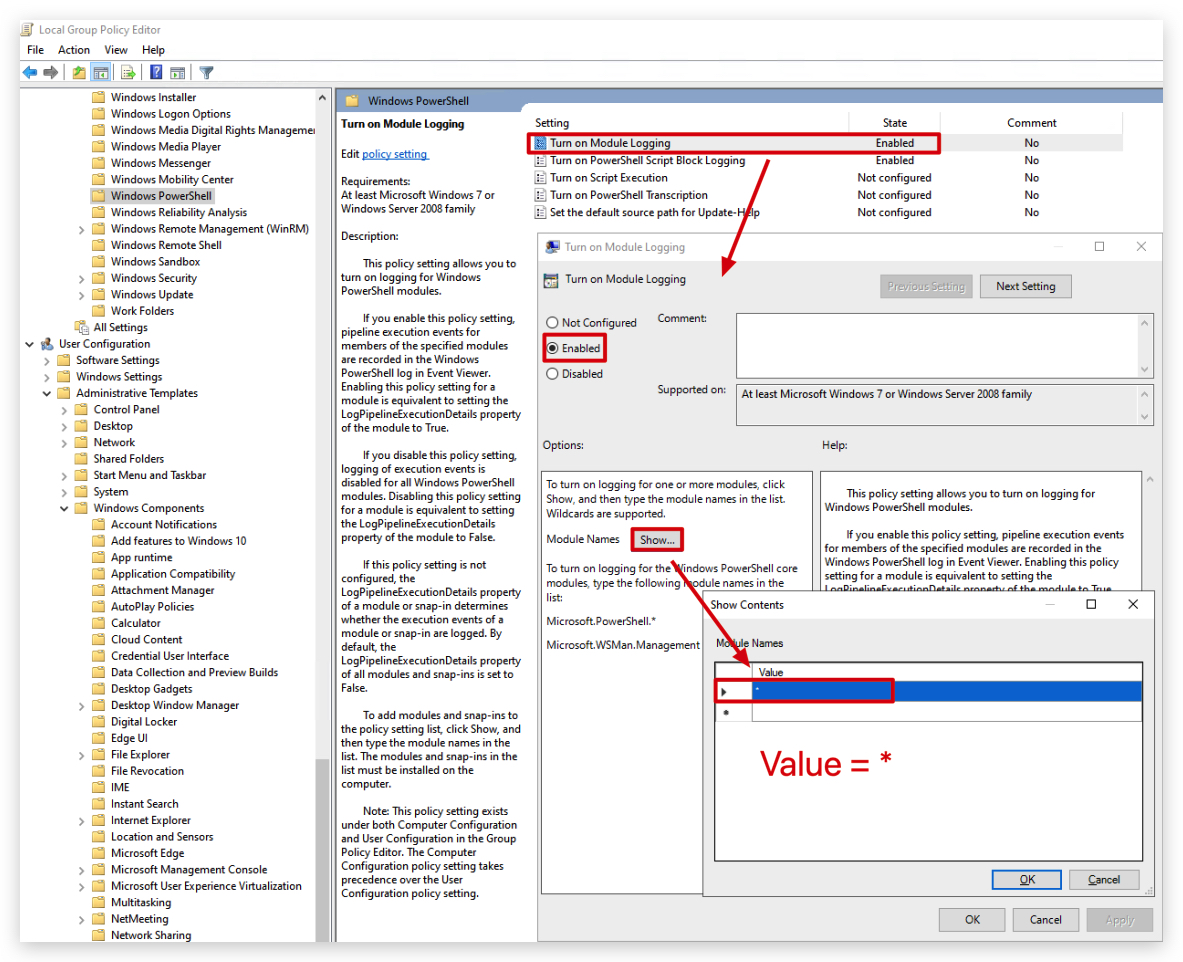Open the Action menu
The width and height of the screenshot is (1183, 962).
74,50
